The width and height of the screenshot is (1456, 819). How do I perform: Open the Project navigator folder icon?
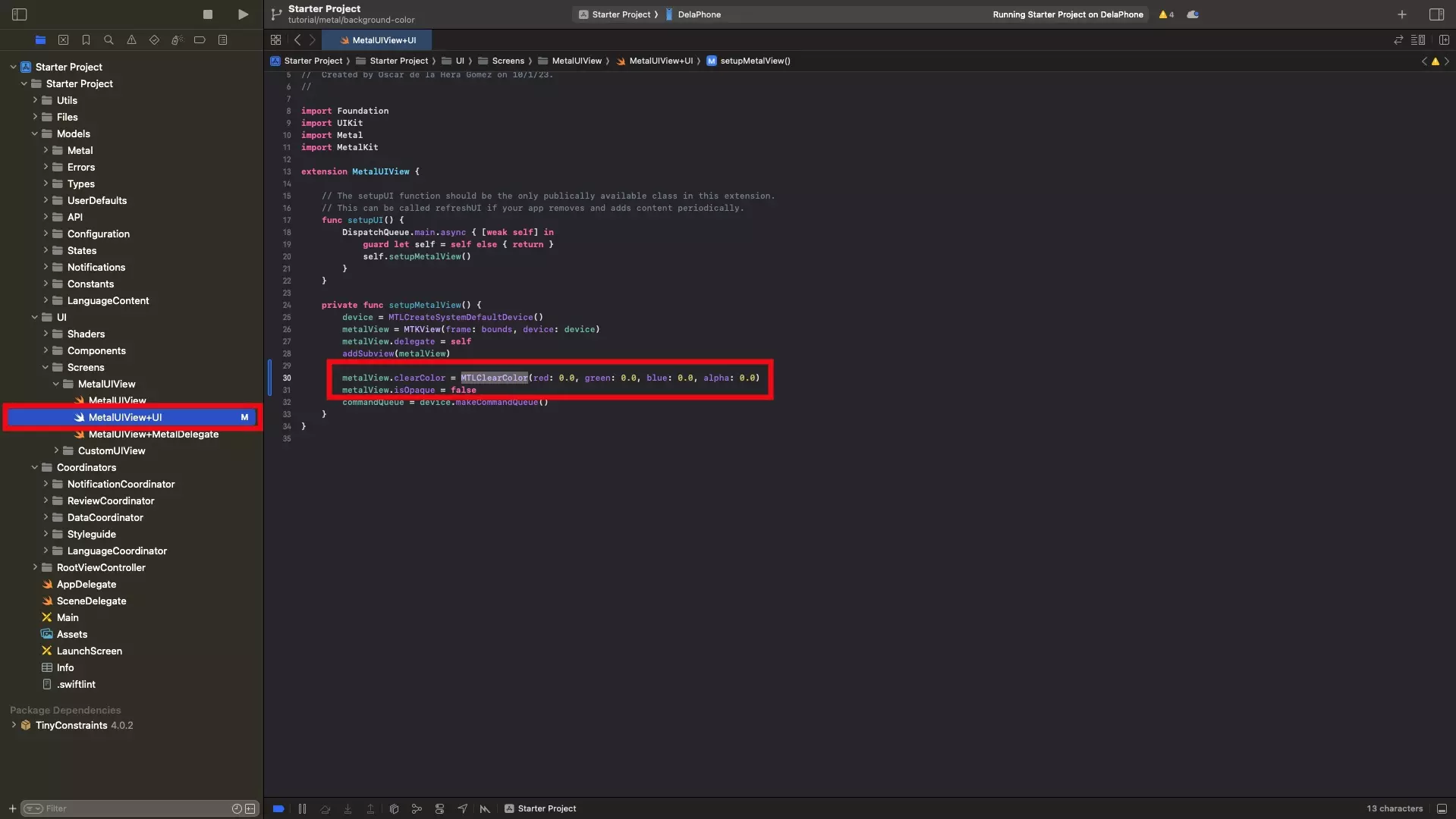[40, 39]
